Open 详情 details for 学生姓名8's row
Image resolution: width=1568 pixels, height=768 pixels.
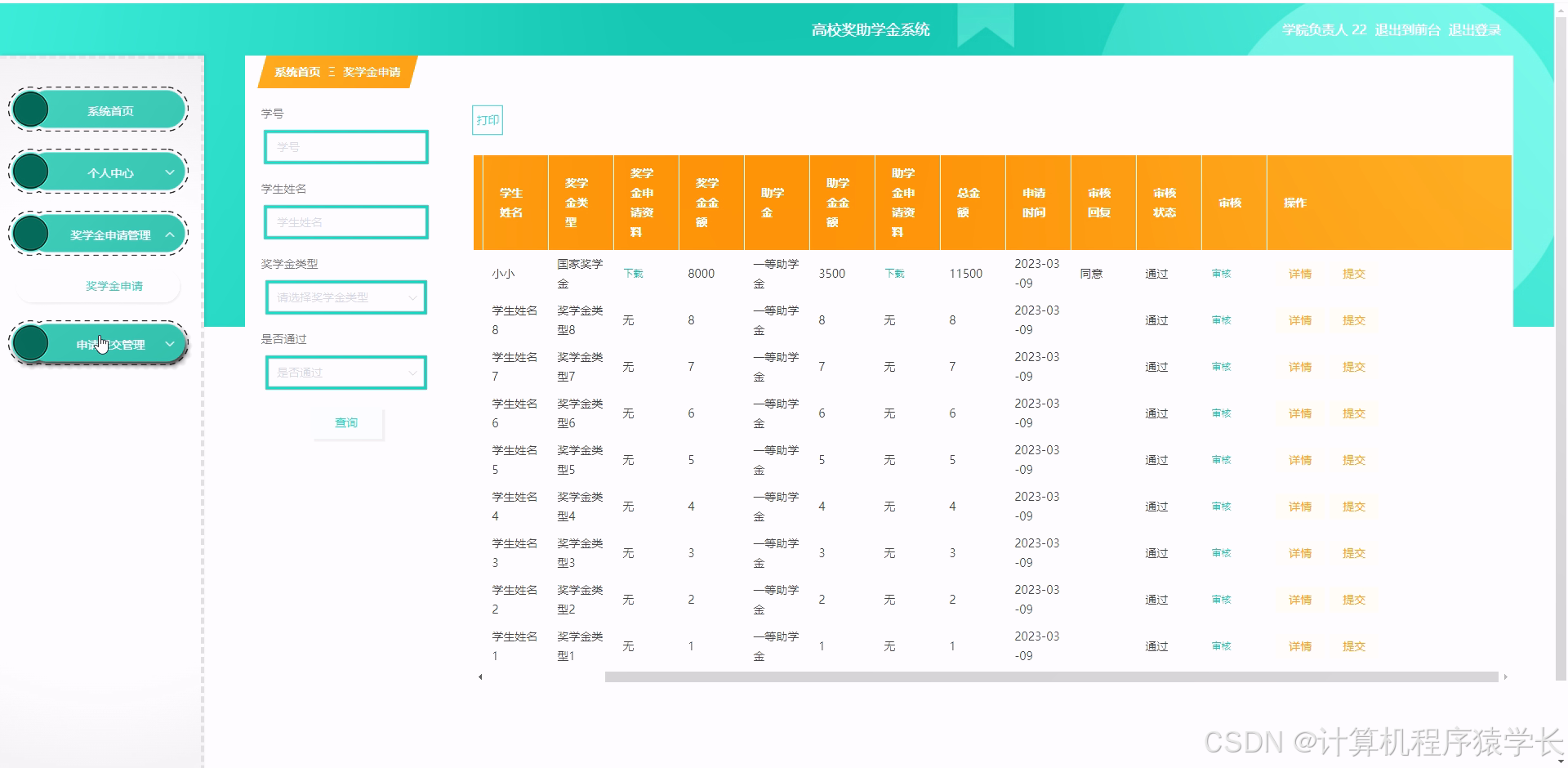tap(1299, 320)
